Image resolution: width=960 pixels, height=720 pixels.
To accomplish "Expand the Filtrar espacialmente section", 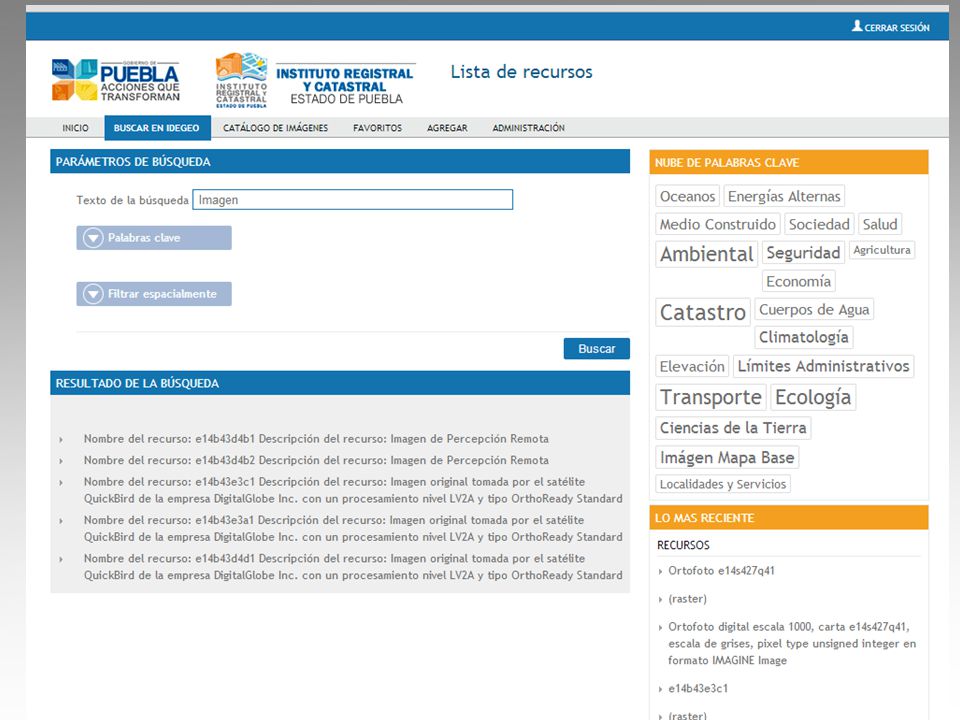I will 154,294.
